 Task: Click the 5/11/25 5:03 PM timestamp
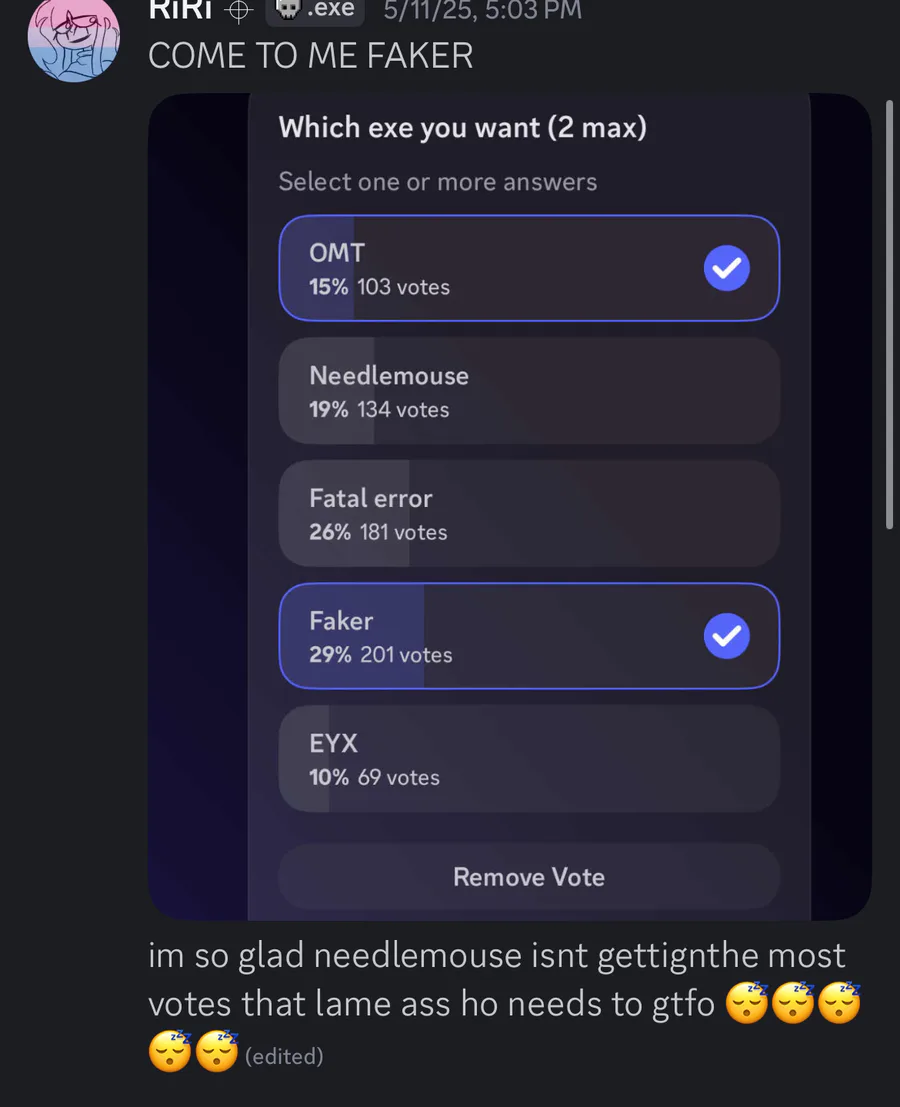(483, 10)
